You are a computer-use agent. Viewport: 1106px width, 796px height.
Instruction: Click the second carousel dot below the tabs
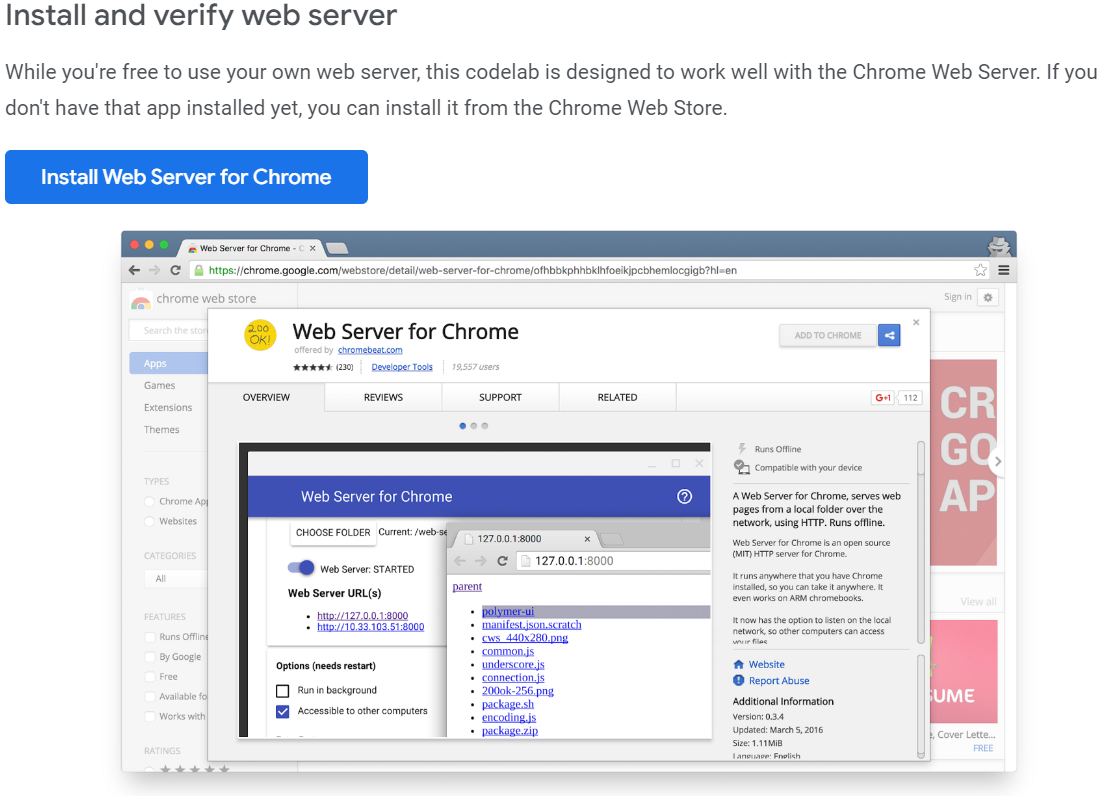pyautogui.click(x=473, y=426)
